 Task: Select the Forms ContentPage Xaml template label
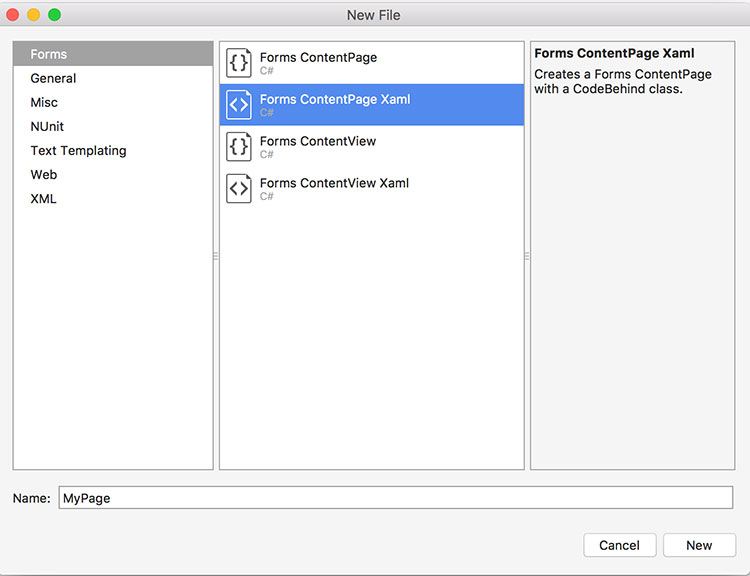point(335,99)
